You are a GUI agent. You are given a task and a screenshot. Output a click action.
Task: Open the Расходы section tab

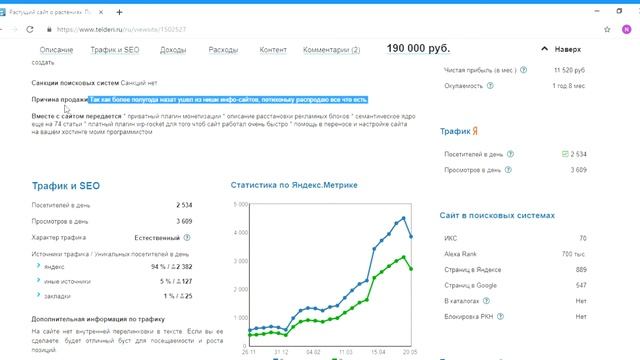click(x=223, y=50)
